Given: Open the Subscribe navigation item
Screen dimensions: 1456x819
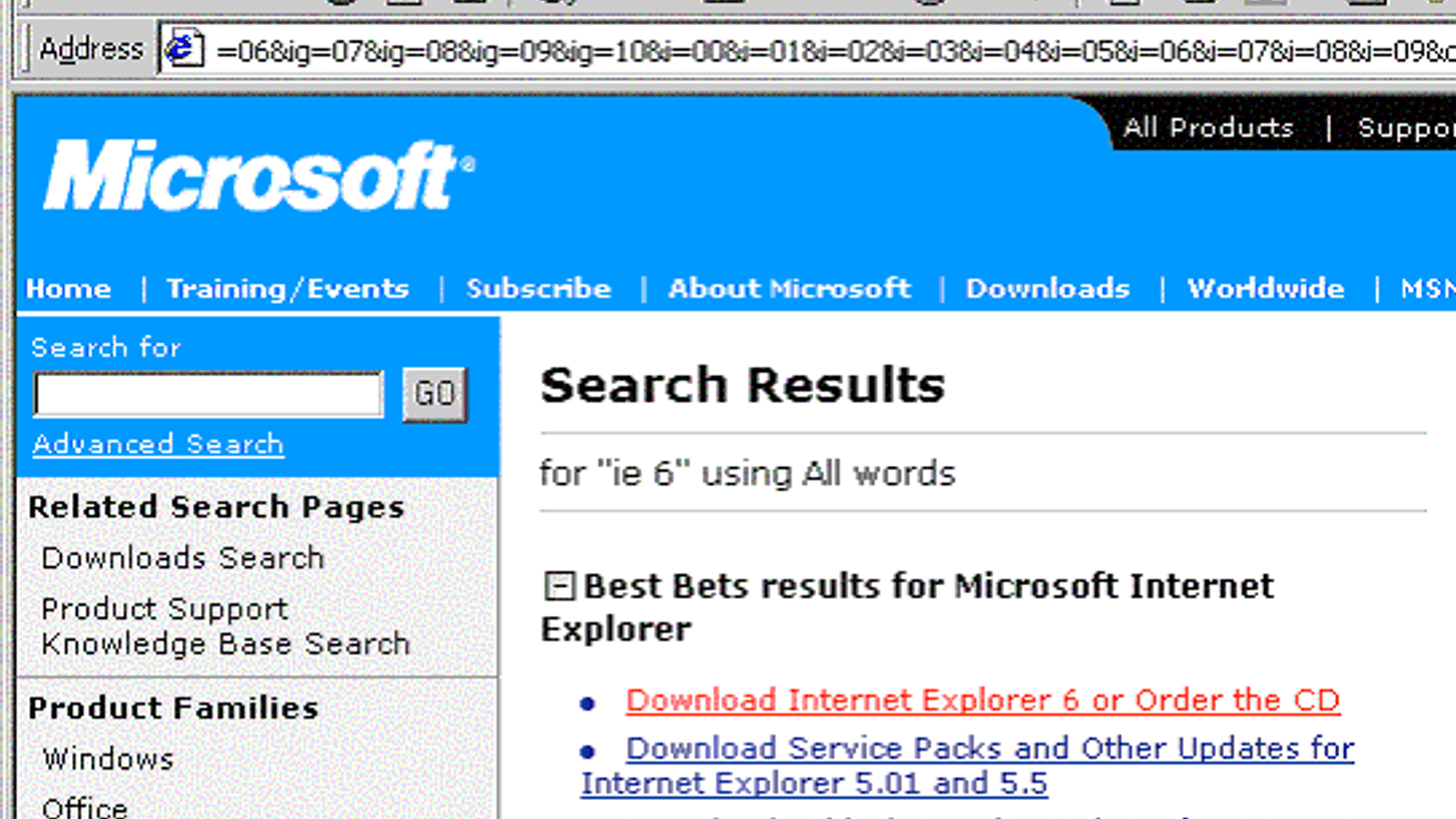Looking at the screenshot, I should coord(539,288).
